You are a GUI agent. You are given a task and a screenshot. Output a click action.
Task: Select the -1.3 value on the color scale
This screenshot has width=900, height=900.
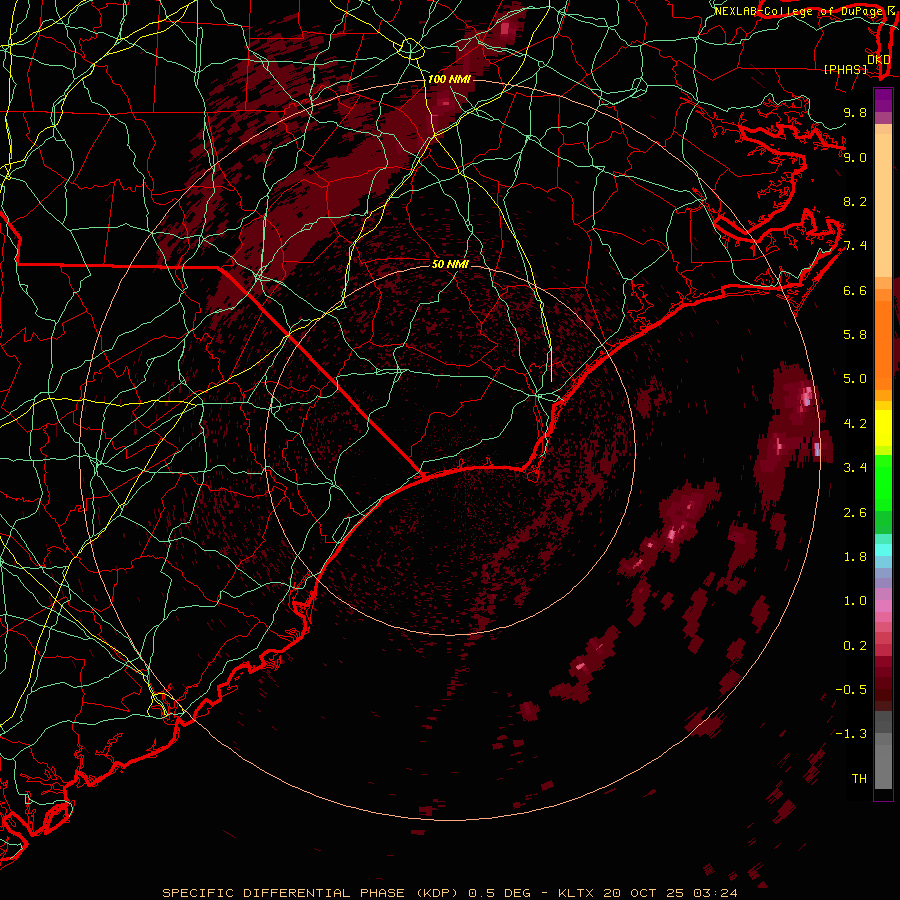pos(851,734)
